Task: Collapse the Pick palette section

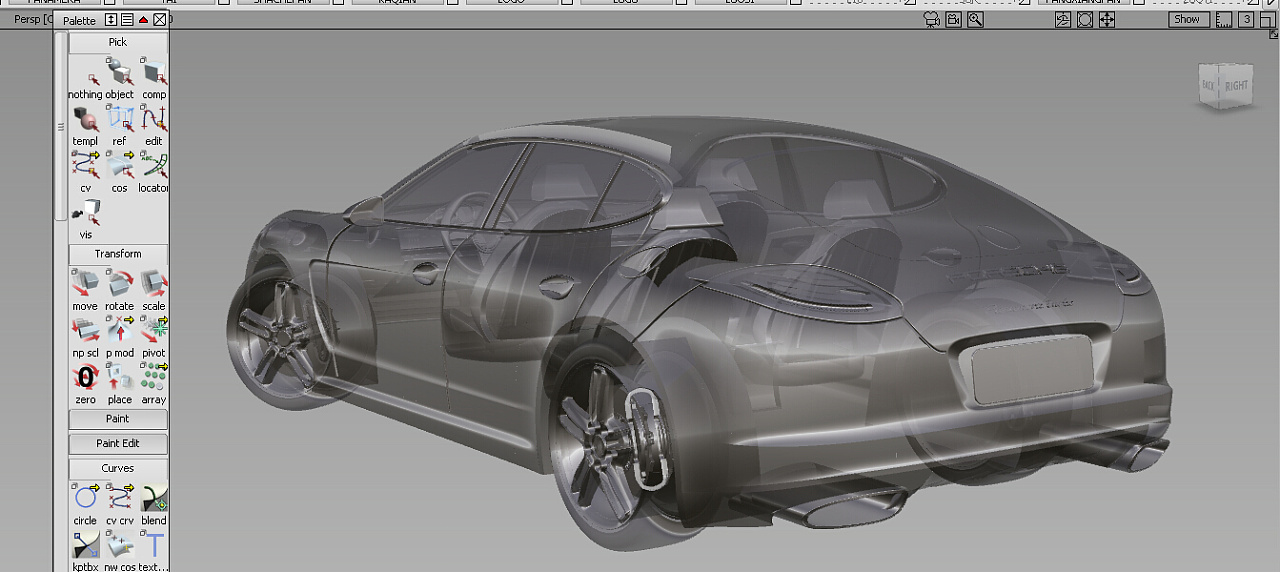Action: 118,42
